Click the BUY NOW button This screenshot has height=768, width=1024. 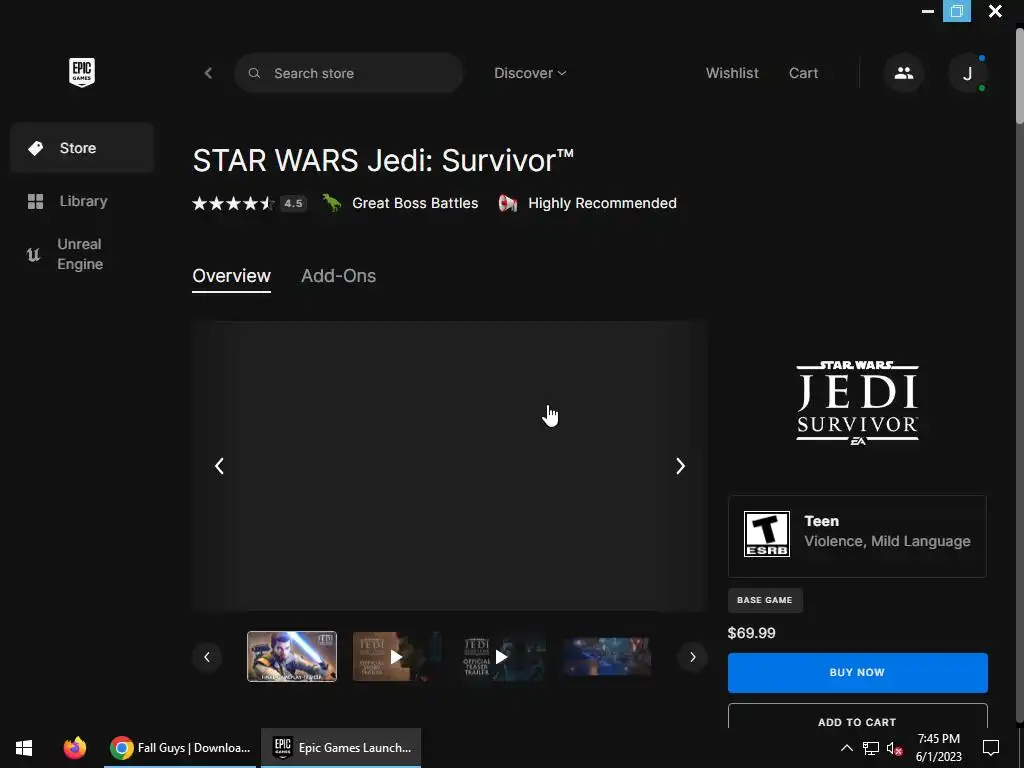857,673
